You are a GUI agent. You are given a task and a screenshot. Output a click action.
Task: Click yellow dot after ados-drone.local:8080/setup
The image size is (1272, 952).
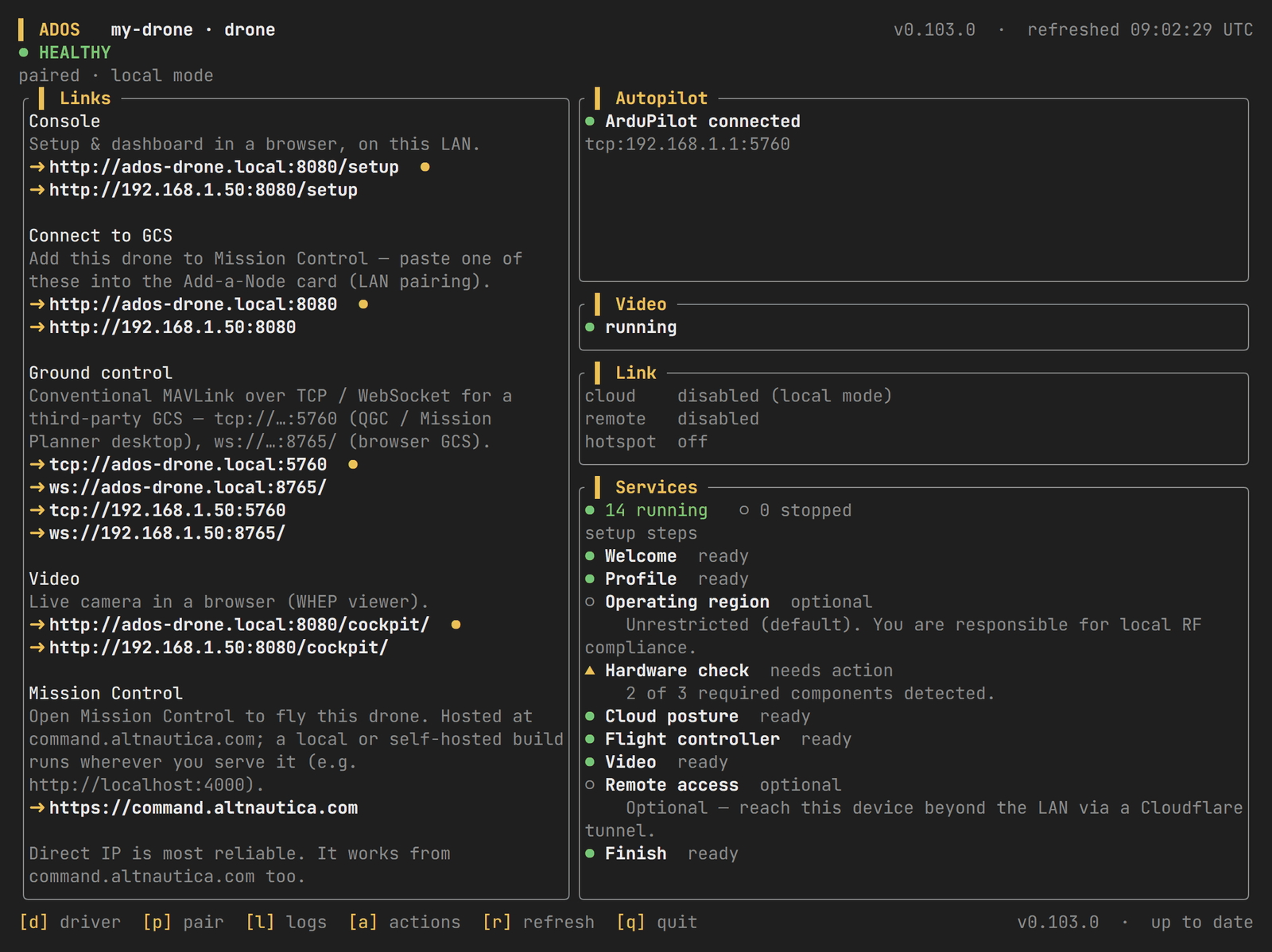coord(425,167)
